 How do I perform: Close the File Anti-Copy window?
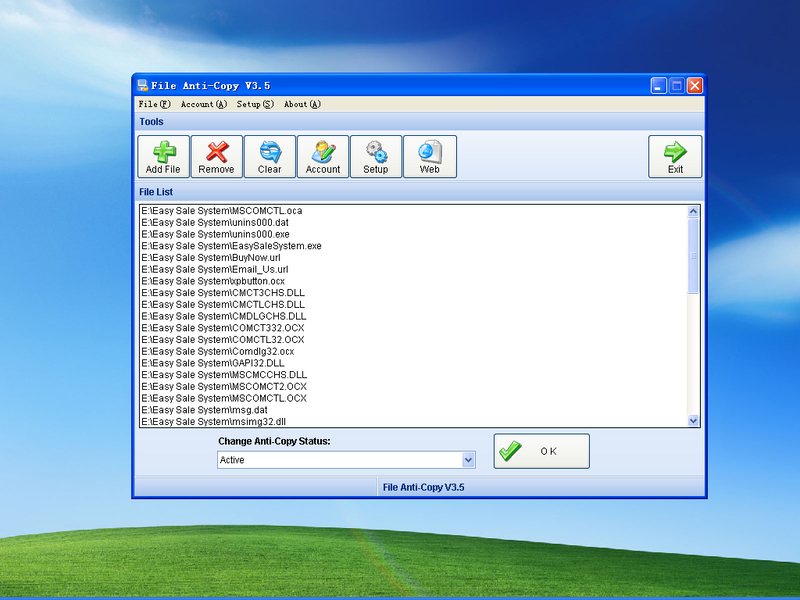[x=694, y=86]
